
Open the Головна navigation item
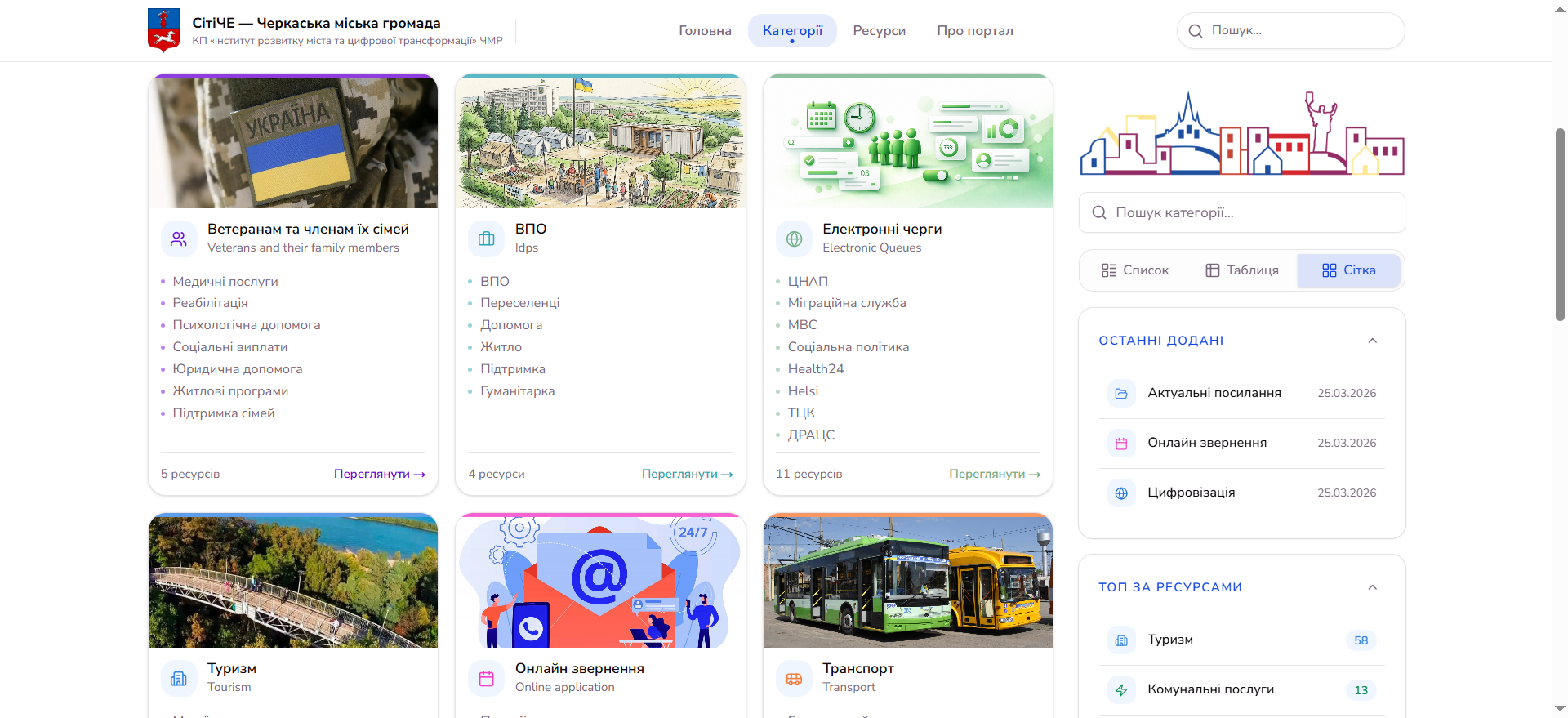click(x=706, y=31)
